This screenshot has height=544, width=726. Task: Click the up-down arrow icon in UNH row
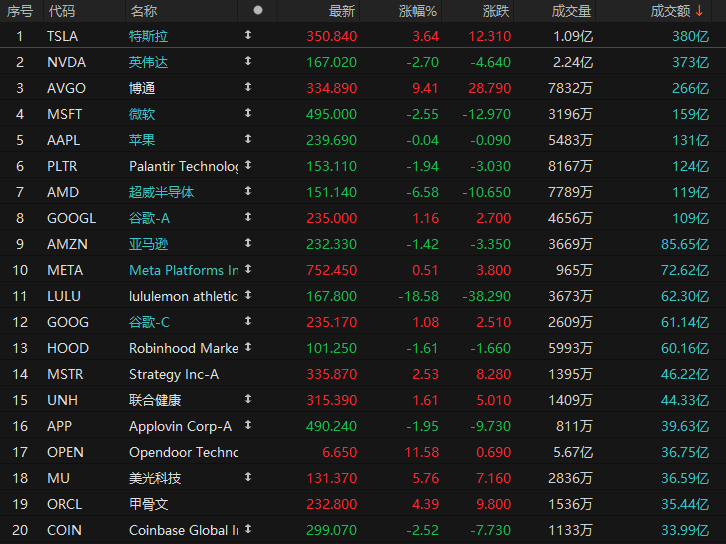pos(248,399)
